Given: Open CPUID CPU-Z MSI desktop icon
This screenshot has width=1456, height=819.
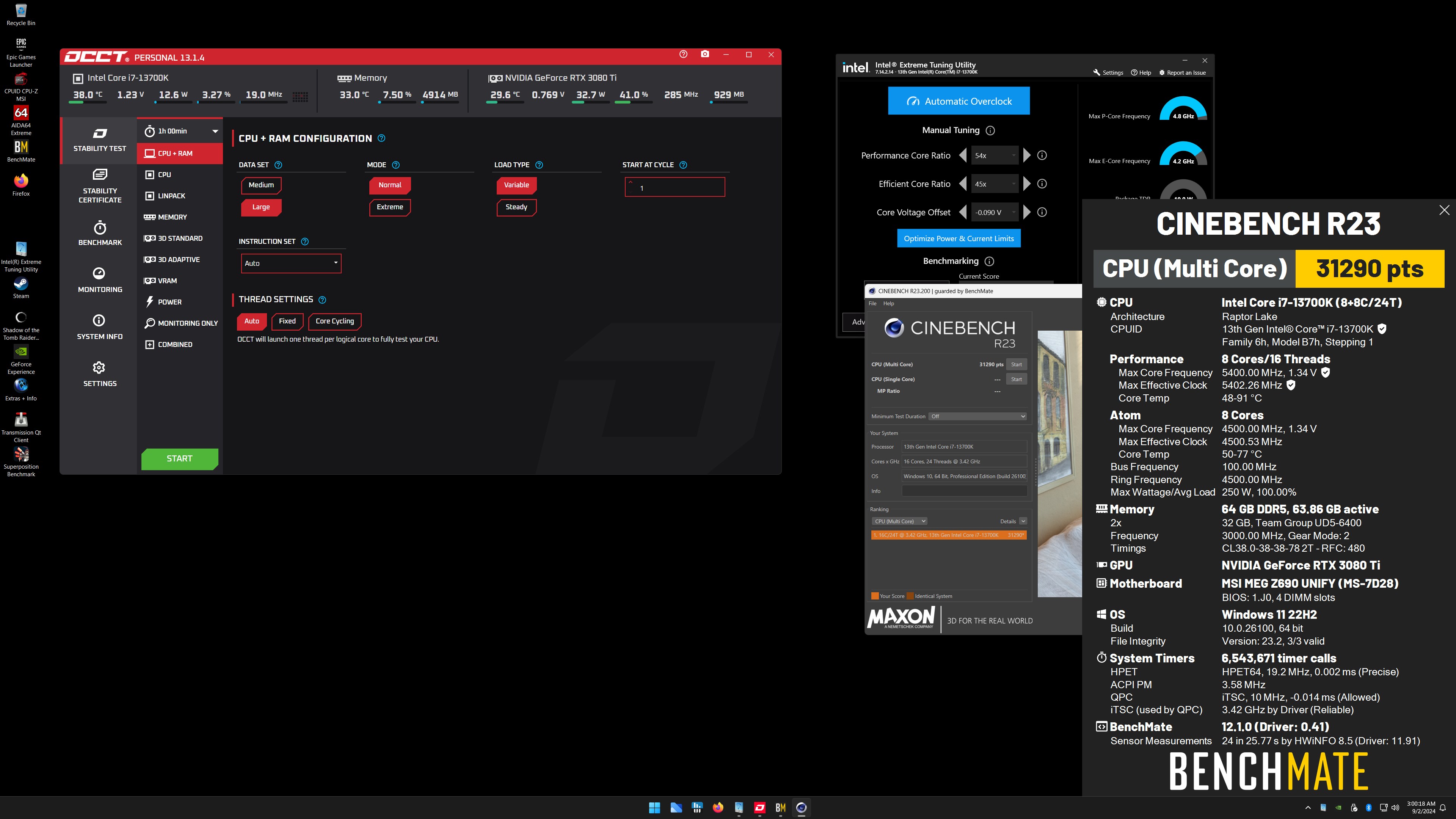Looking at the screenshot, I should click(21, 86).
